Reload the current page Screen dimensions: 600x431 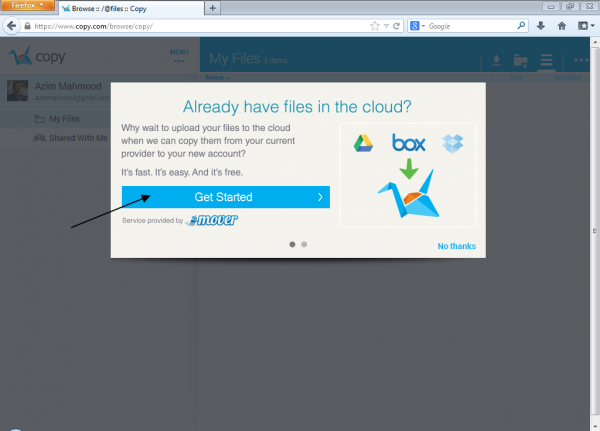point(396,26)
